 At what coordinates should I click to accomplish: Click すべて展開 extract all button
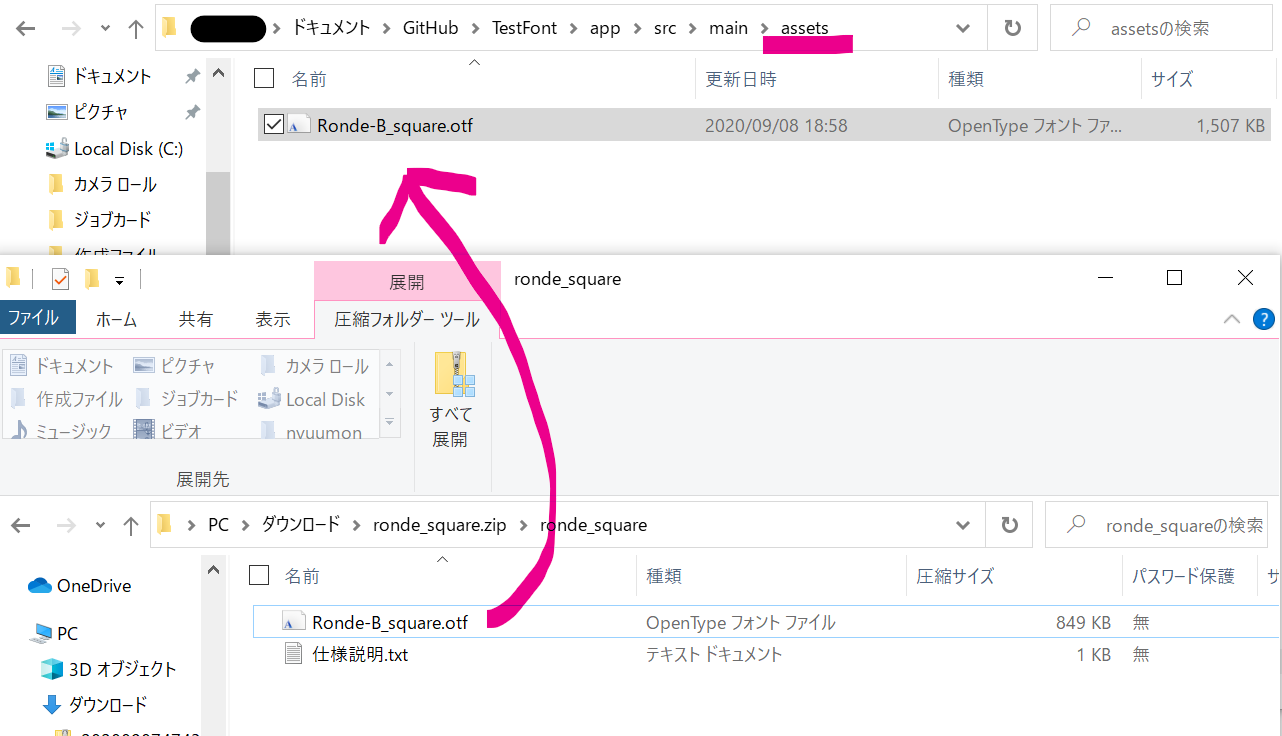tap(451, 398)
